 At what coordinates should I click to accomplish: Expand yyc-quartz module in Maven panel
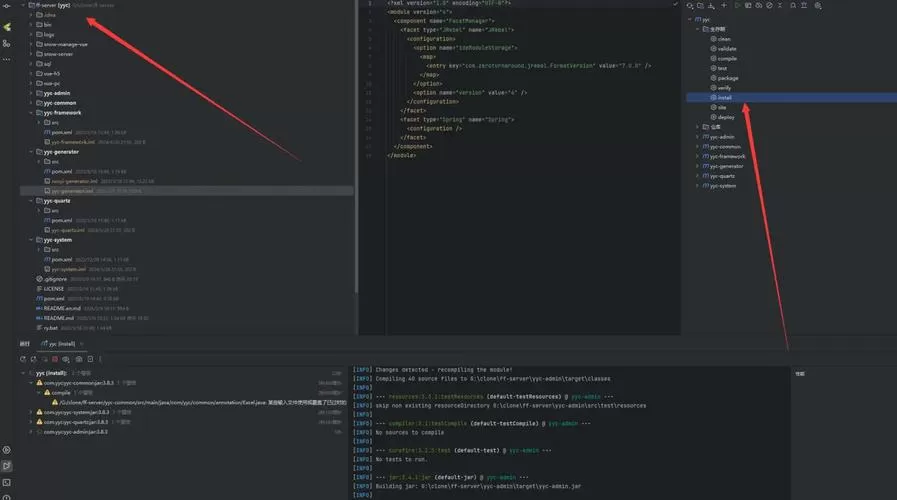pos(697,176)
